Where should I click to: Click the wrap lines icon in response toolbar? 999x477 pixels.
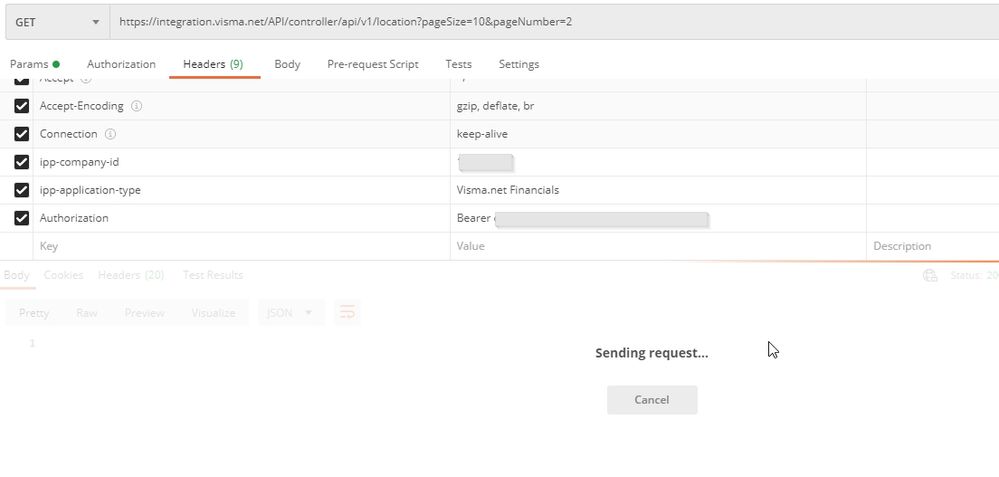(347, 312)
